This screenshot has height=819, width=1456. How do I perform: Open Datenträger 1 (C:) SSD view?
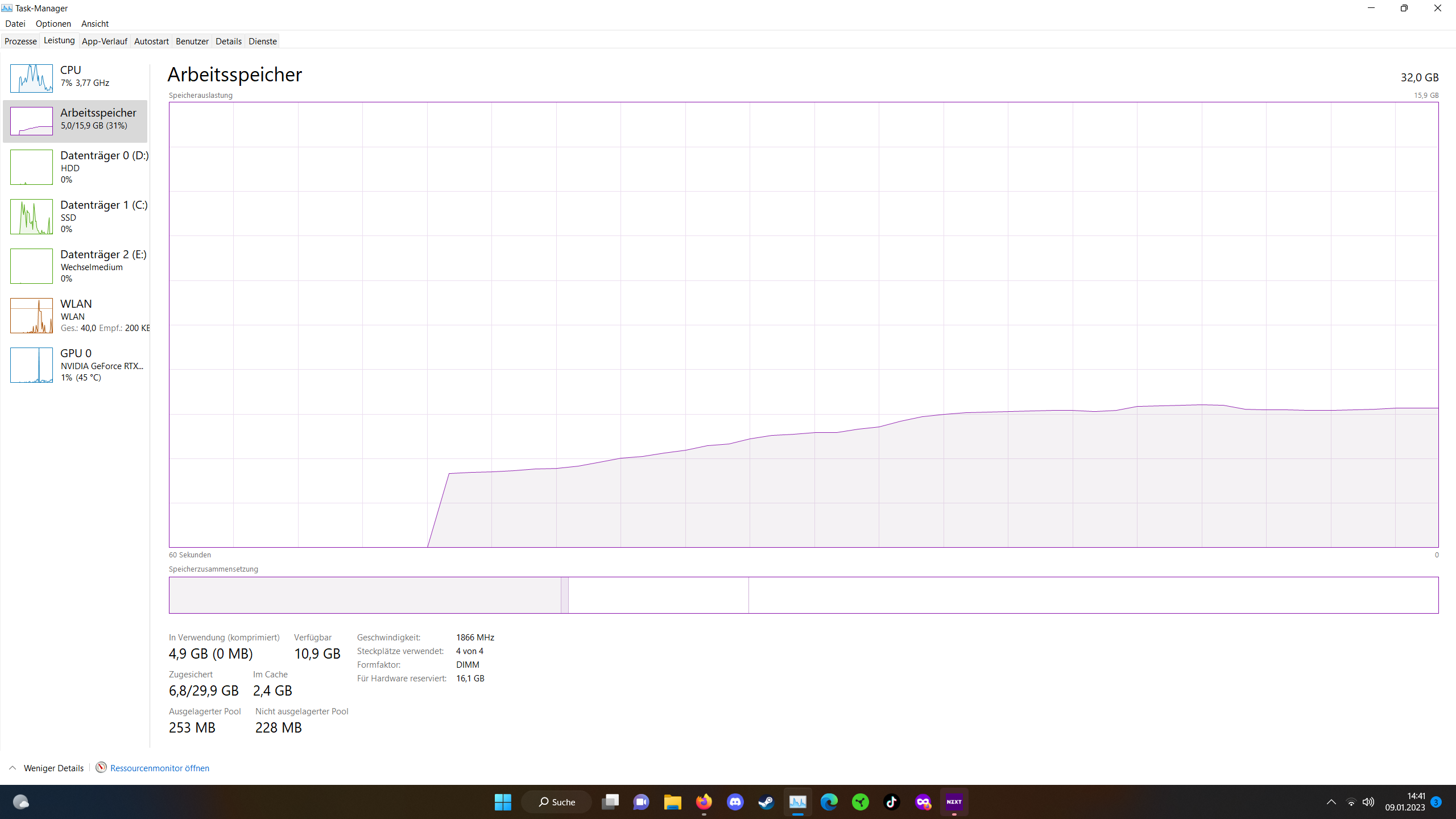click(x=75, y=216)
